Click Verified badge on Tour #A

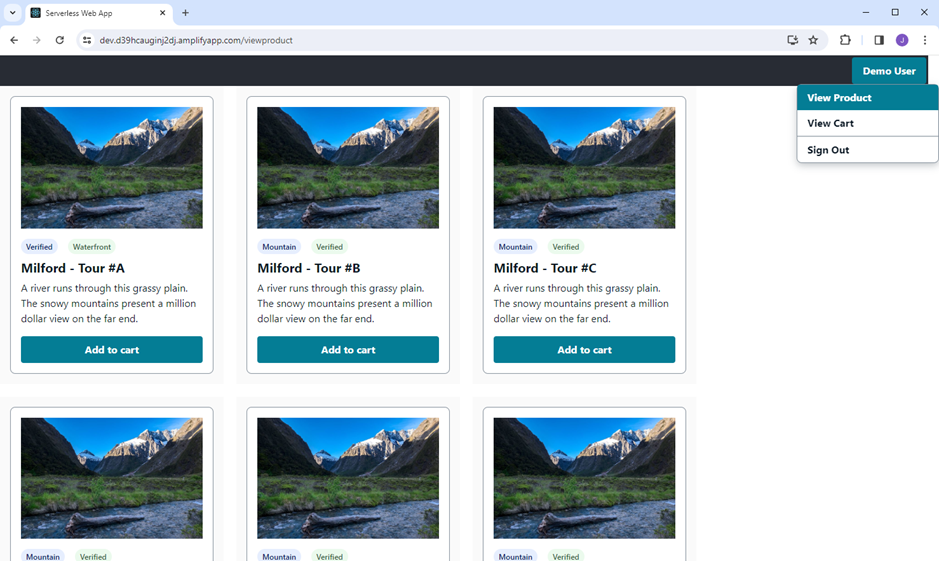39,247
